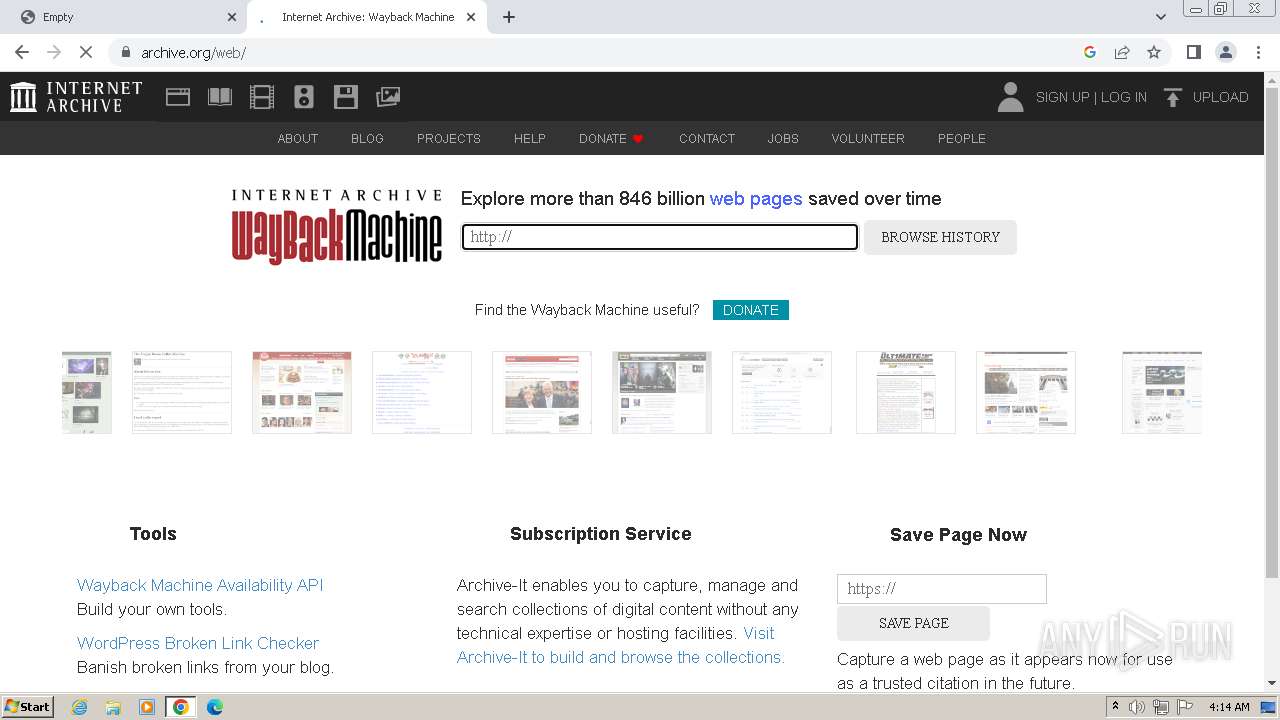Focus the Wayback http:// search field
Viewport: 1280px width, 720px height.
pyautogui.click(x=660, y=237)
